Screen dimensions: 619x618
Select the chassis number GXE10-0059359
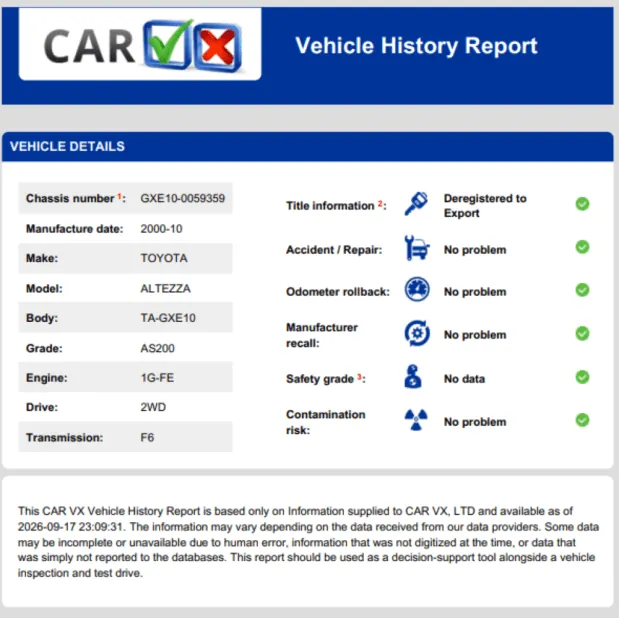[183, 198]
